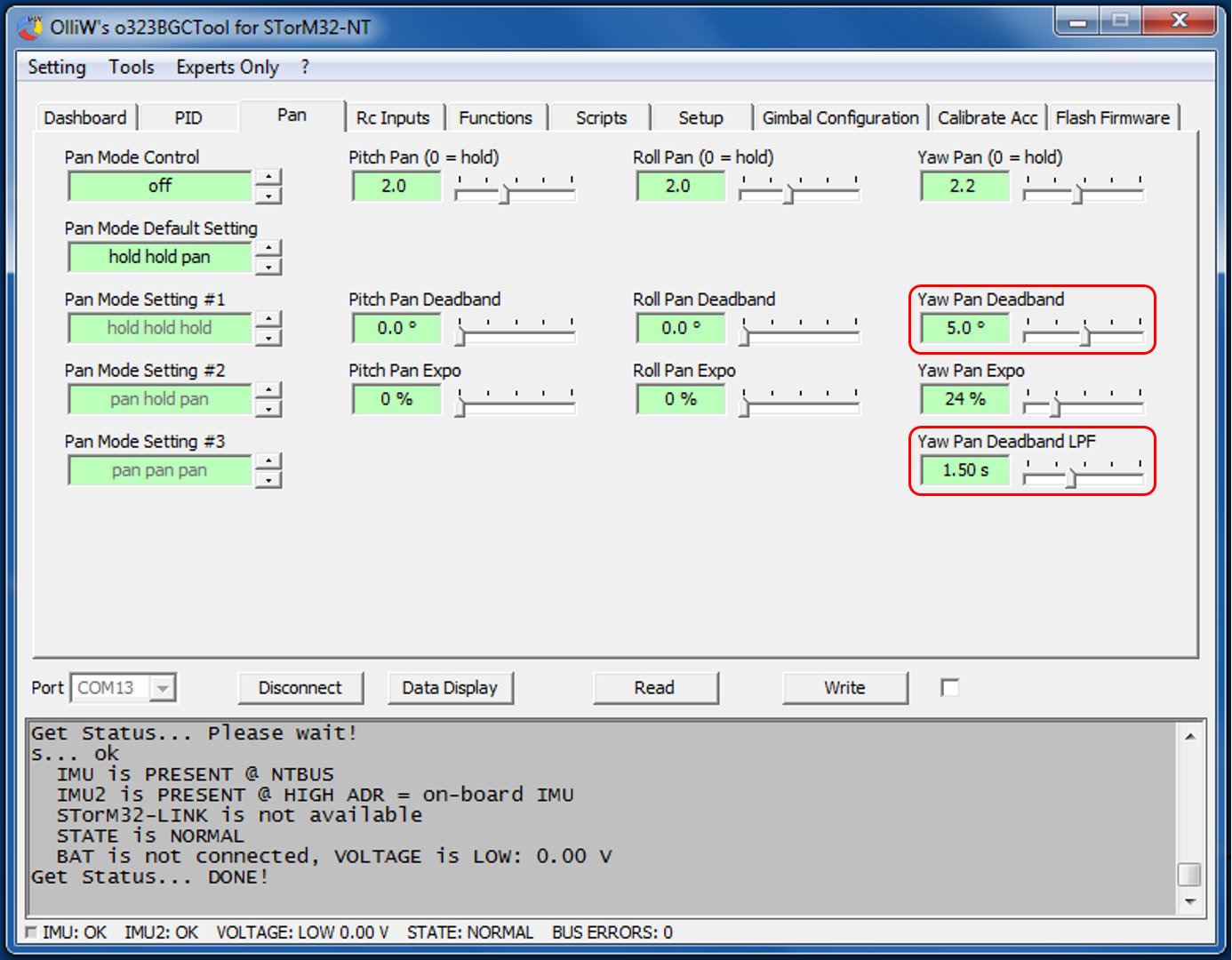Open the COM13 port dropdown
1232x960 pixels.
coord(162,688)
